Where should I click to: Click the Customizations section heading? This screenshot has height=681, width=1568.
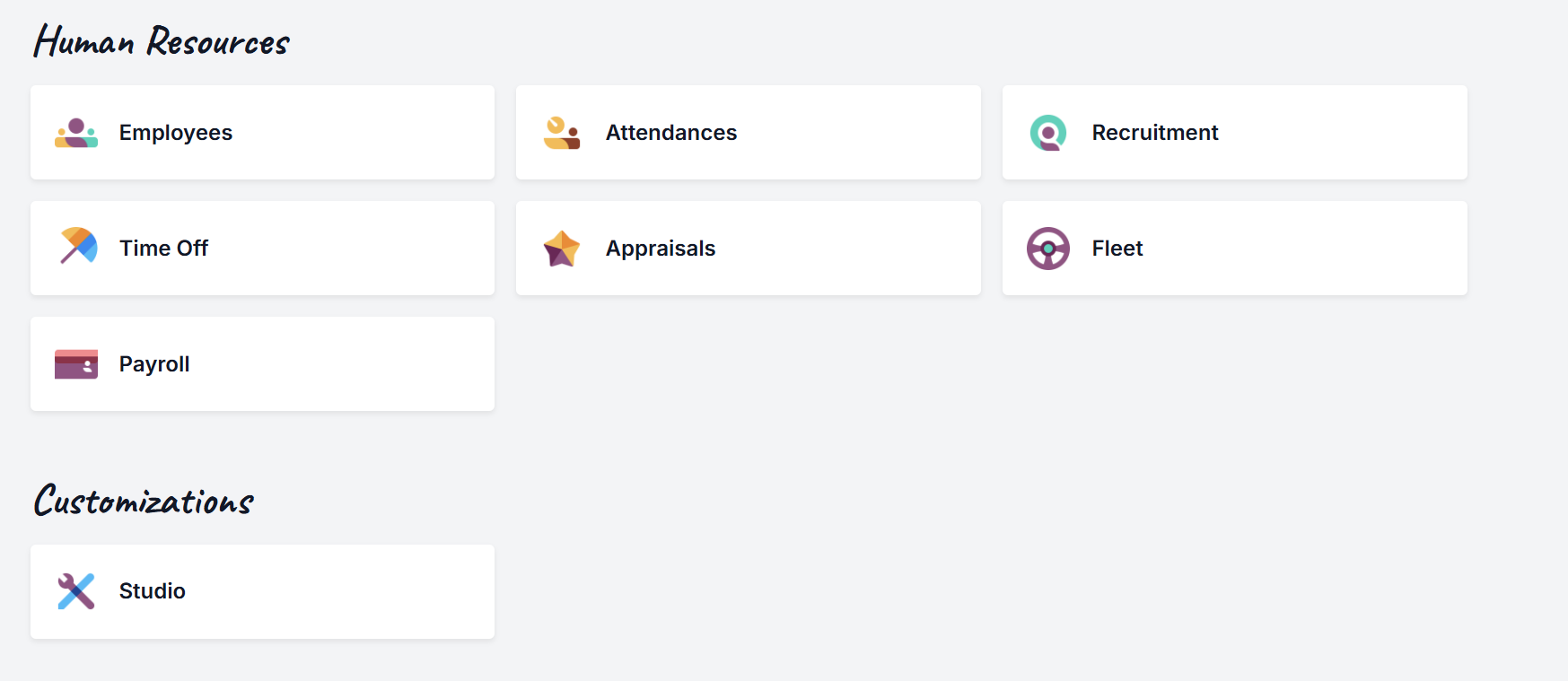pyautogui.click(x=144, y=501)
